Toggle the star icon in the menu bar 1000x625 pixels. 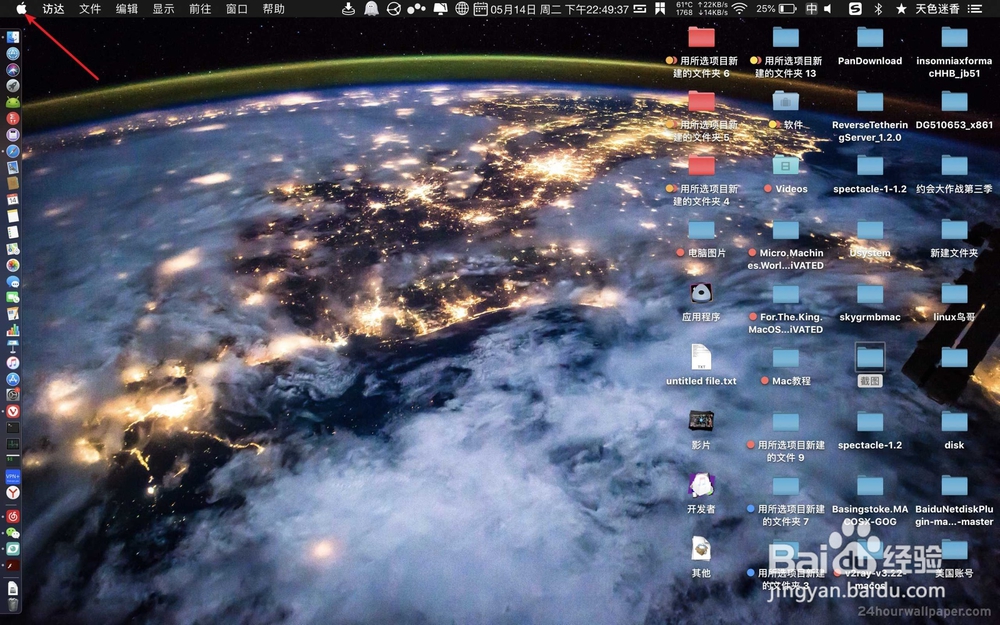(x=900, y=9)
